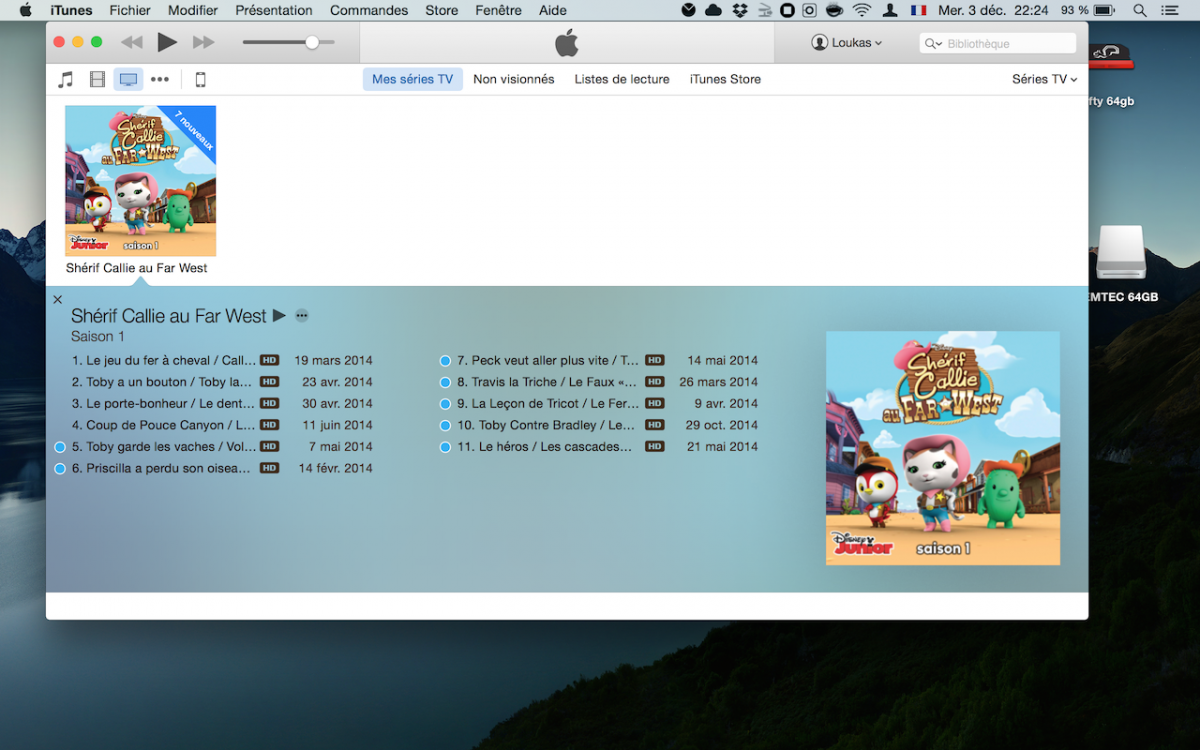Open the more options dots next to title
This screenshot has width=1200, height=750.
pyautogui.click(x=302, y=315)
